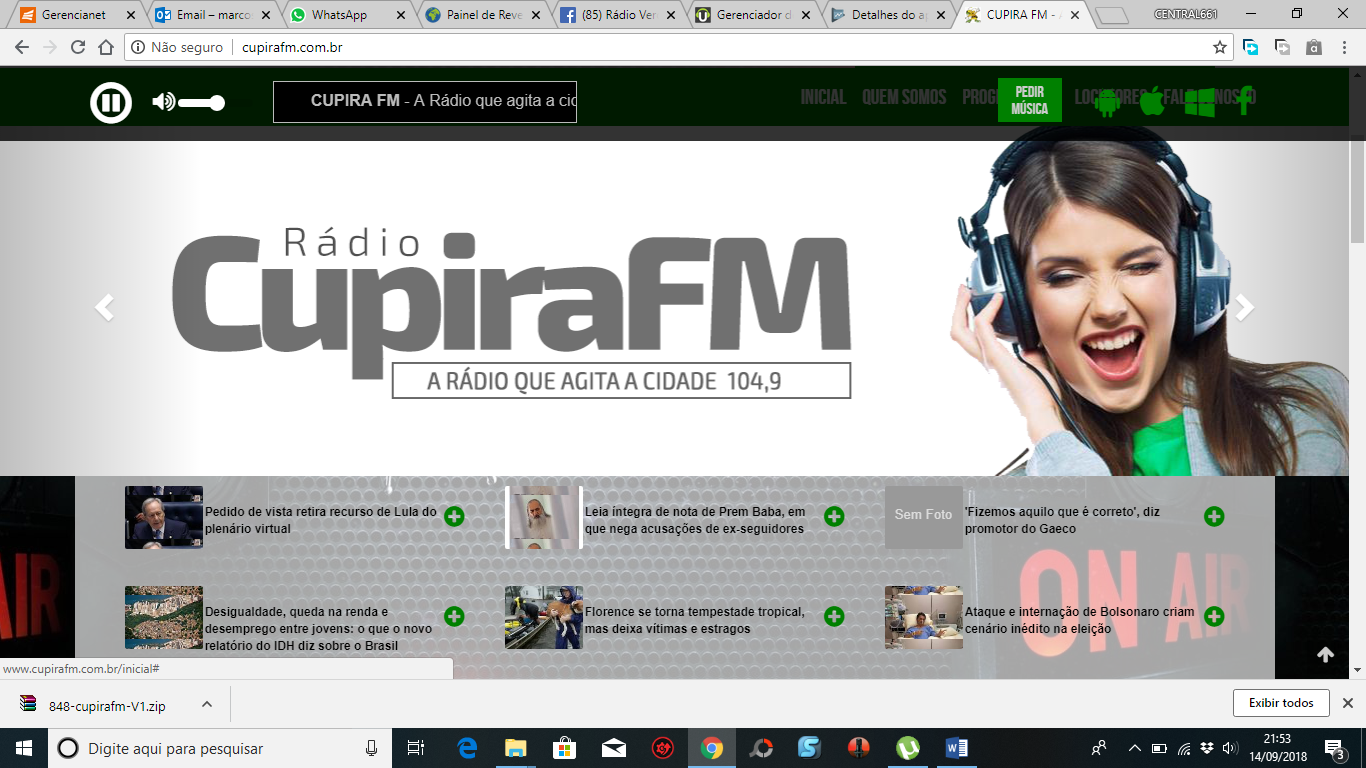1366x768 pixels.
Task: Mute the radio player speaker icon
Action: (x=163, y=102)
